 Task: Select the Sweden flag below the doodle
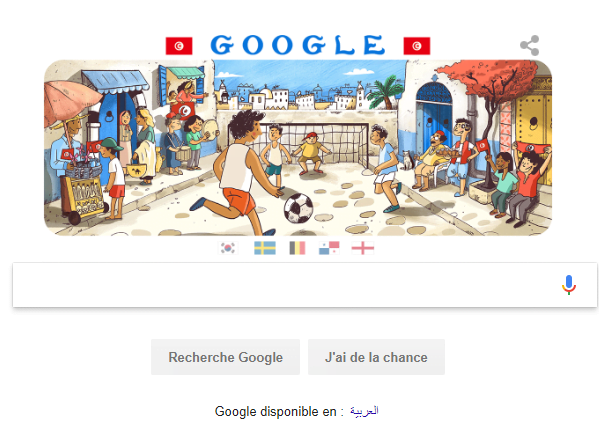pos(265,248)
